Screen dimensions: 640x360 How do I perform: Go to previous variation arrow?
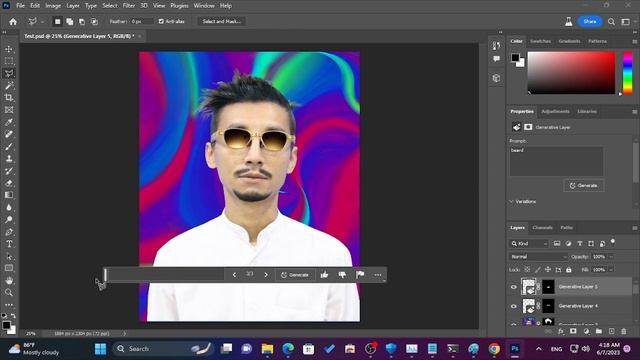click(x=234, y=275)
